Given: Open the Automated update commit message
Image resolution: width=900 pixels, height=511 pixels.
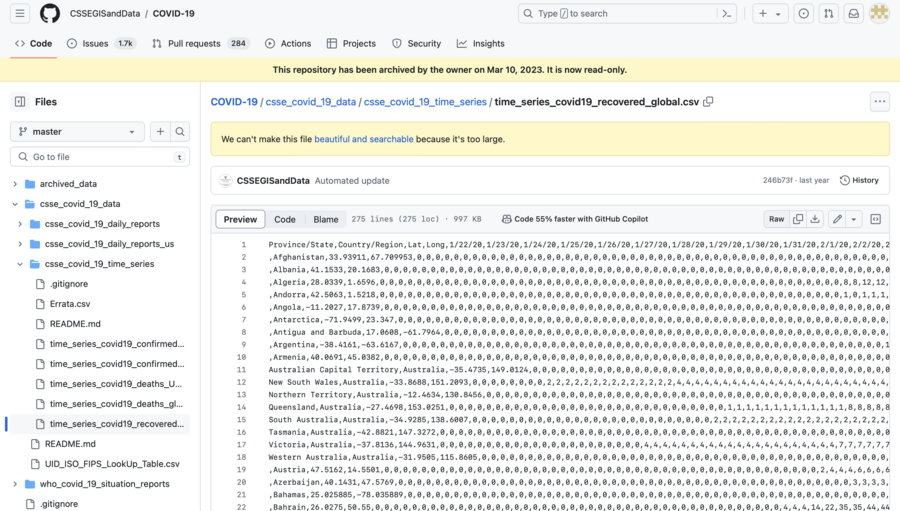Looking at the screenshot, I should coord(352,180).
